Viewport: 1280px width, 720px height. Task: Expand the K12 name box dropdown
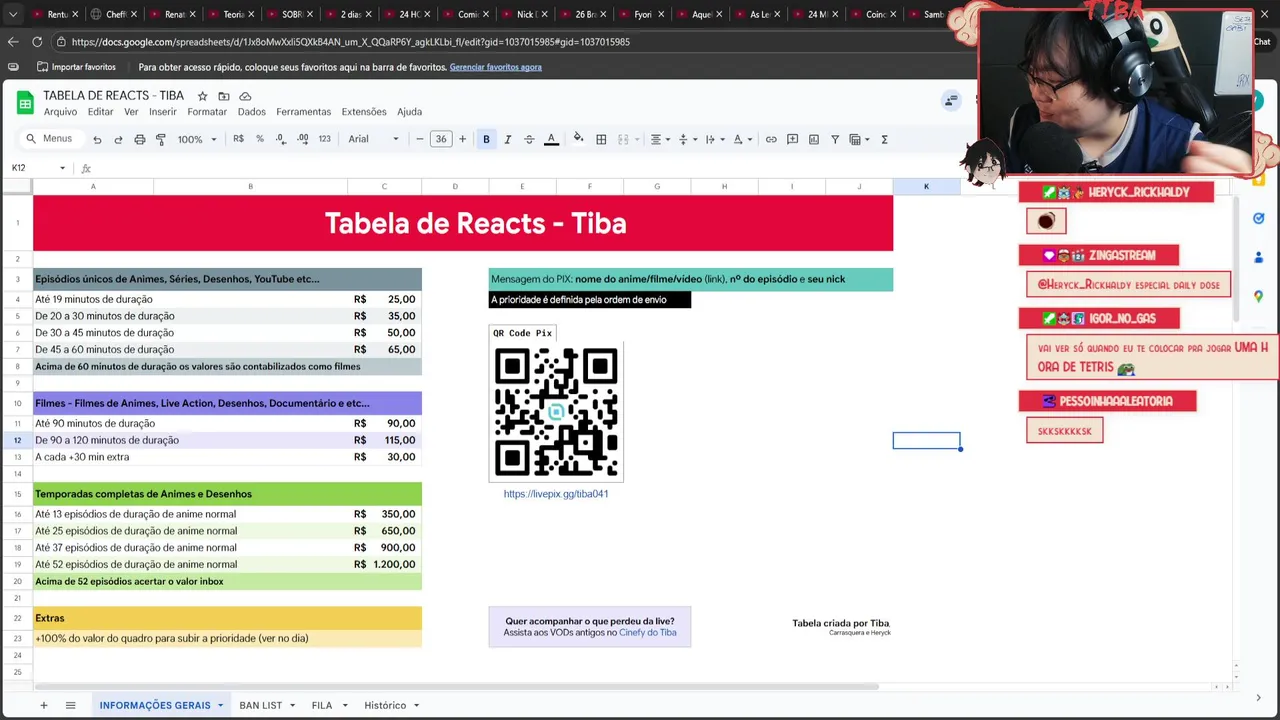[62, 168]
